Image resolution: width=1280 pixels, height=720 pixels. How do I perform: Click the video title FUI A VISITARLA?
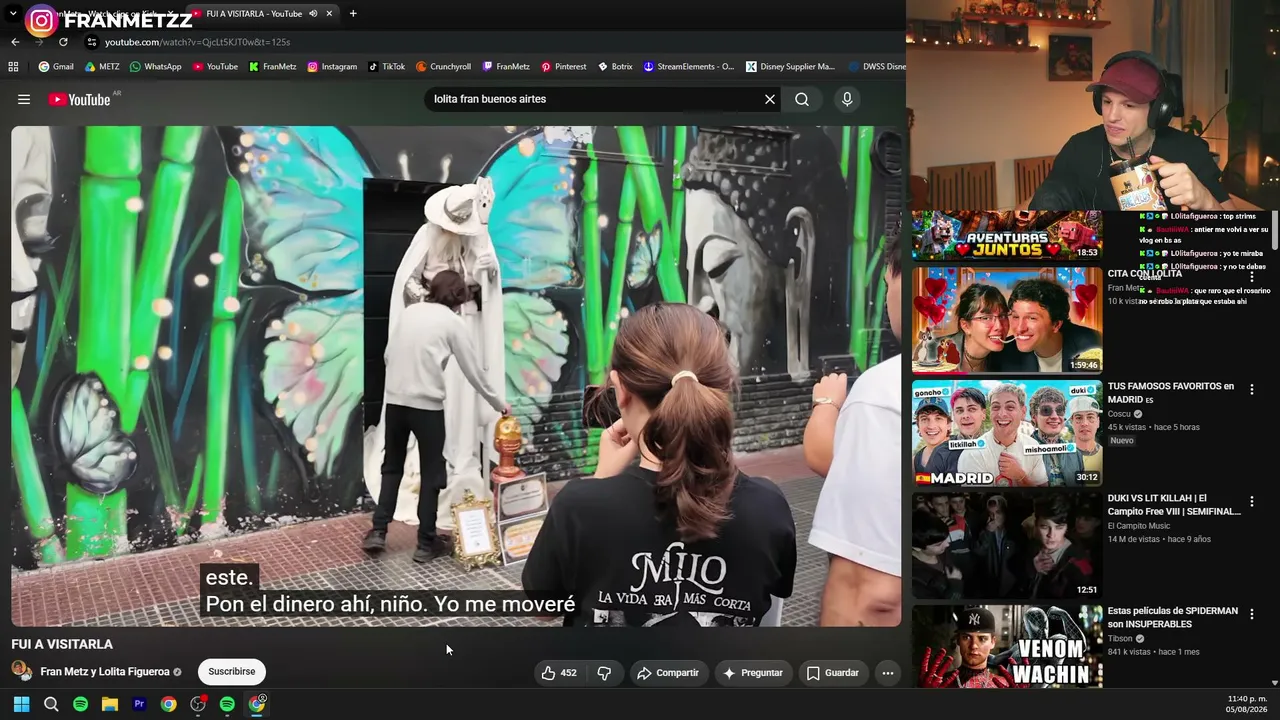[62, 644]
